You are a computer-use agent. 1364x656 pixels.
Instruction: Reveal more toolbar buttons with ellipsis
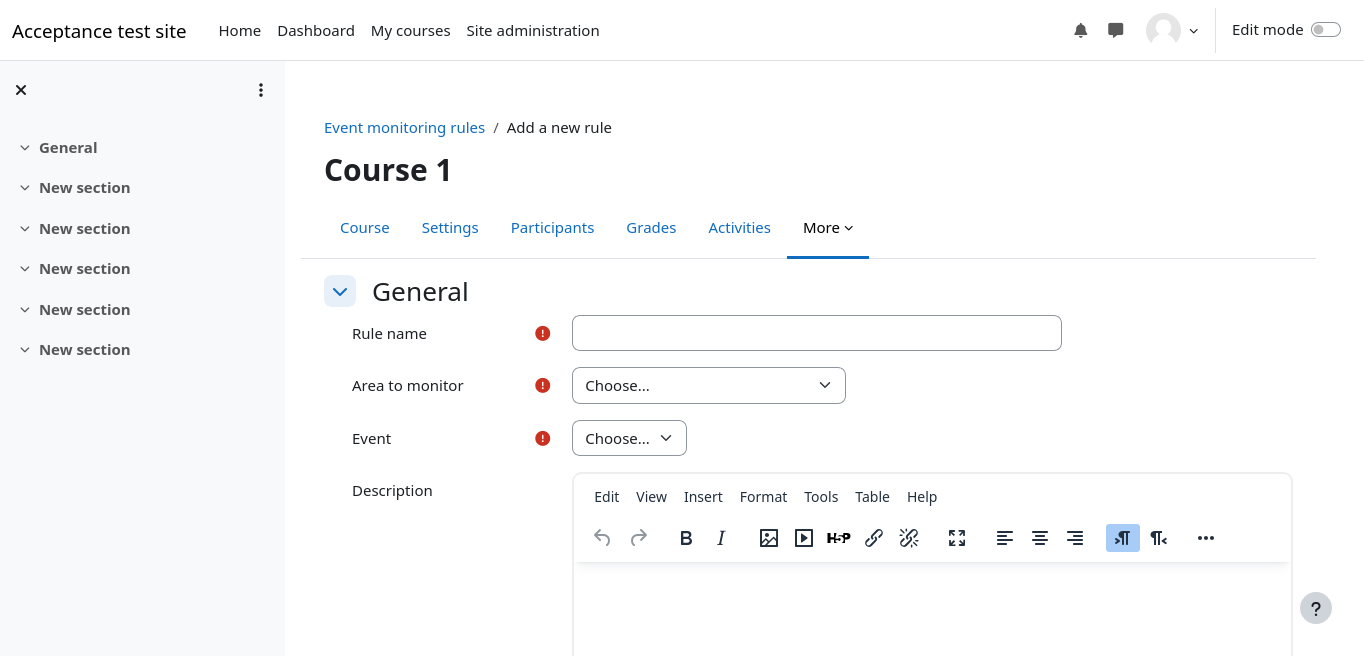pyautogui.click(x=1205, y=538)
